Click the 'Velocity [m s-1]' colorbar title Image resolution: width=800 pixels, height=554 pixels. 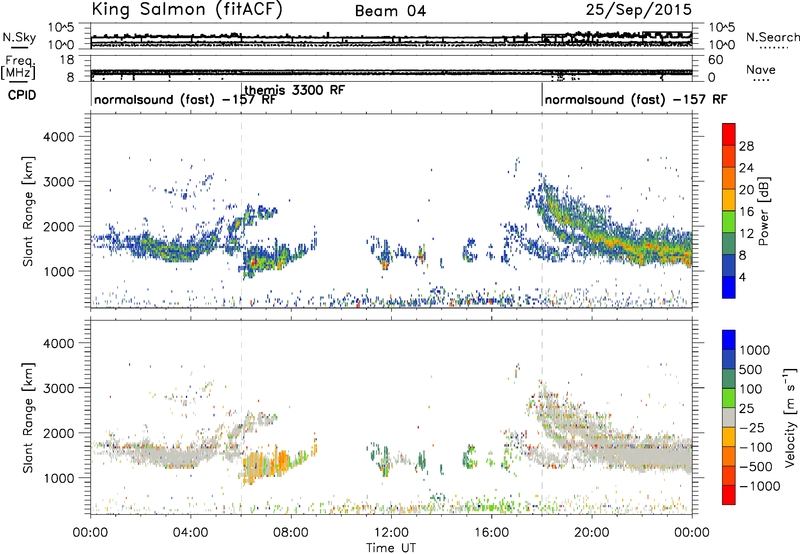[790, 417]
